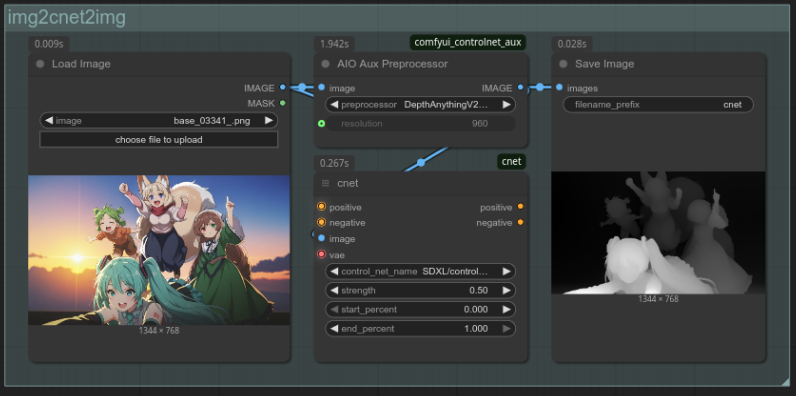The height and width of the screenshot is (396, 796).
Task: Select previous image file with left arrow
Action: coord(49,121)
